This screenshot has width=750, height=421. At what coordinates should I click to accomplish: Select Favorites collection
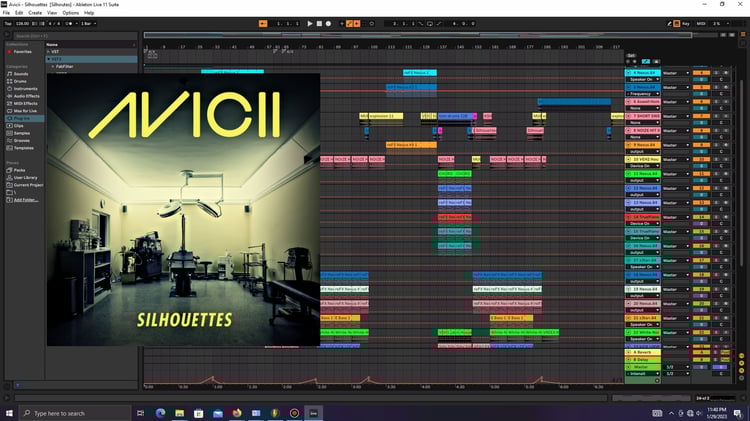pyautogui.click(x=22, y=52)
